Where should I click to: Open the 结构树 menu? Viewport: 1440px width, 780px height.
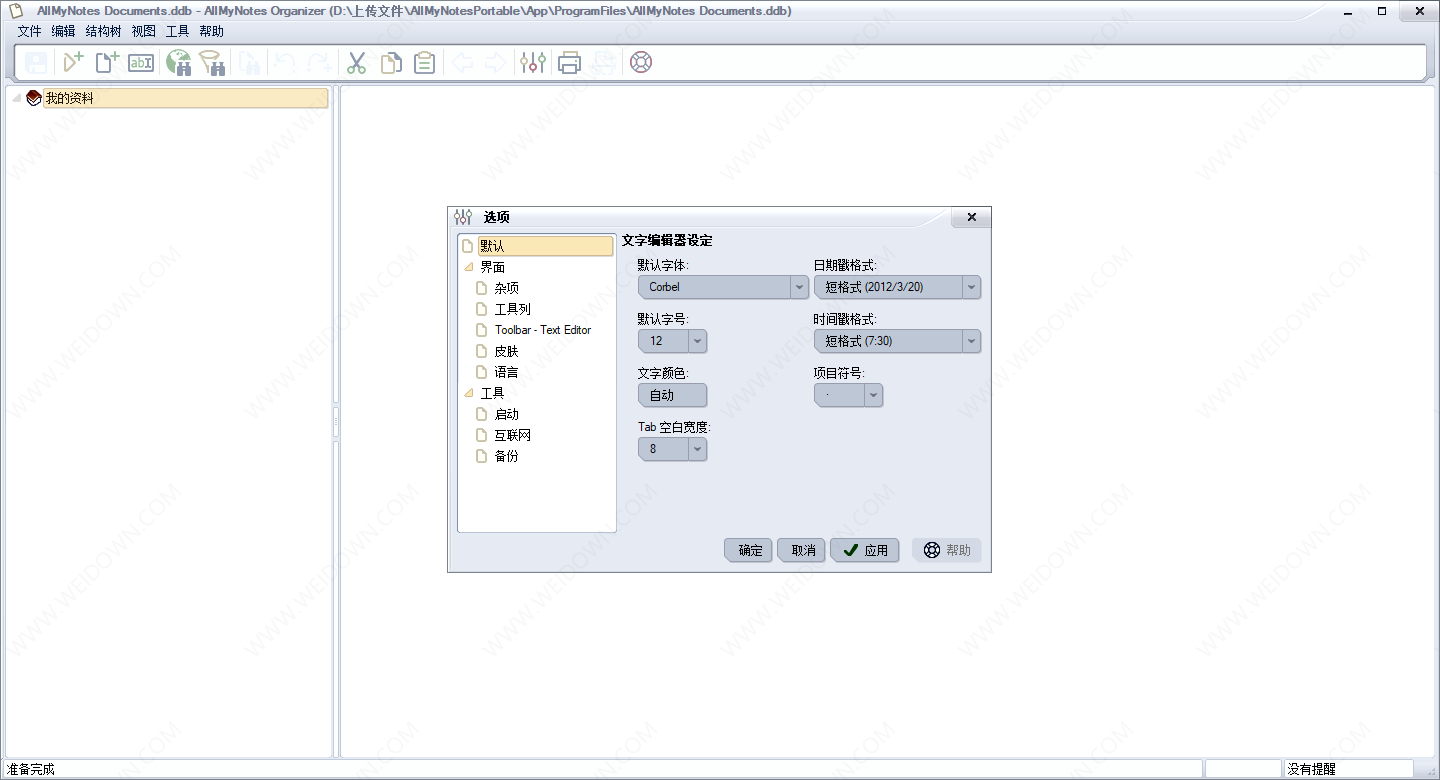pyautogui.click(x=104, y=31)
